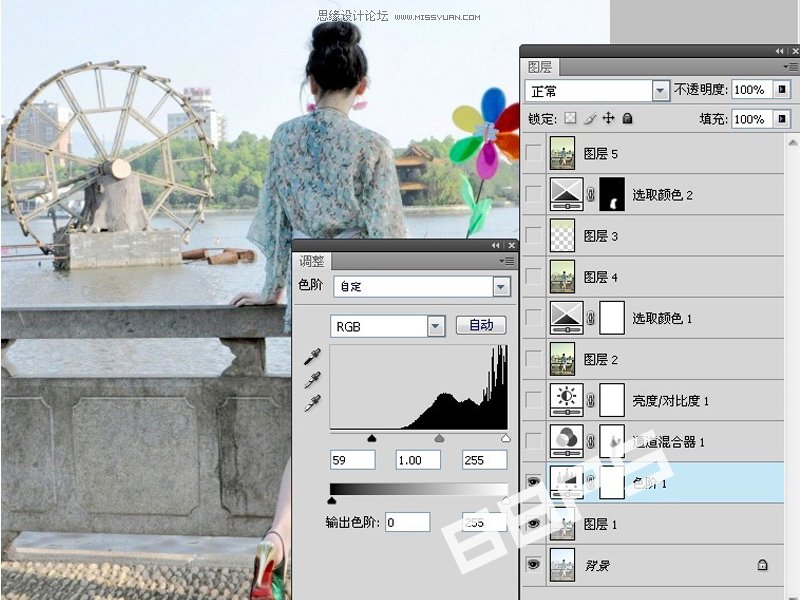Click the highlight input field showing 255
800x600 pixels.
coord(484,460)
